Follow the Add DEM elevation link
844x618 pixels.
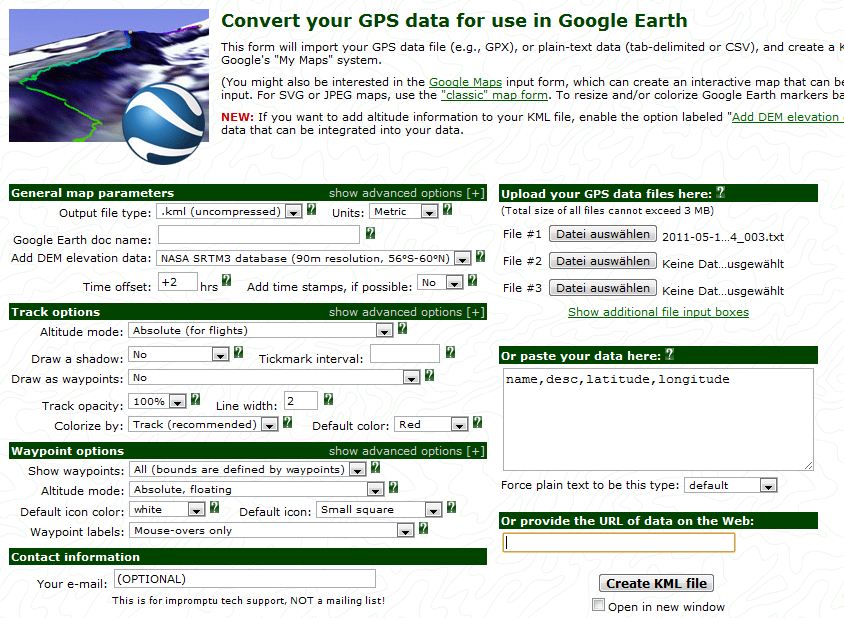(787, 117)
